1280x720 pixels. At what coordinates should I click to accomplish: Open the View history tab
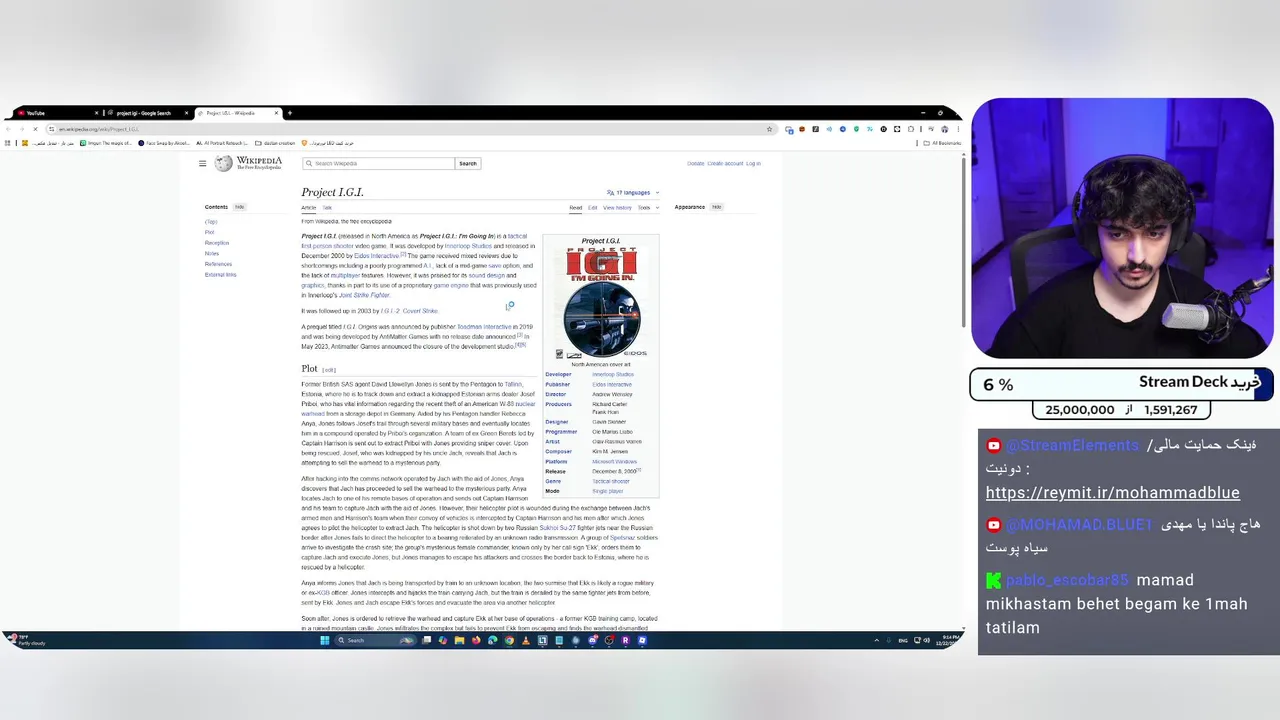pyautogui.click(x=617, y=207)
